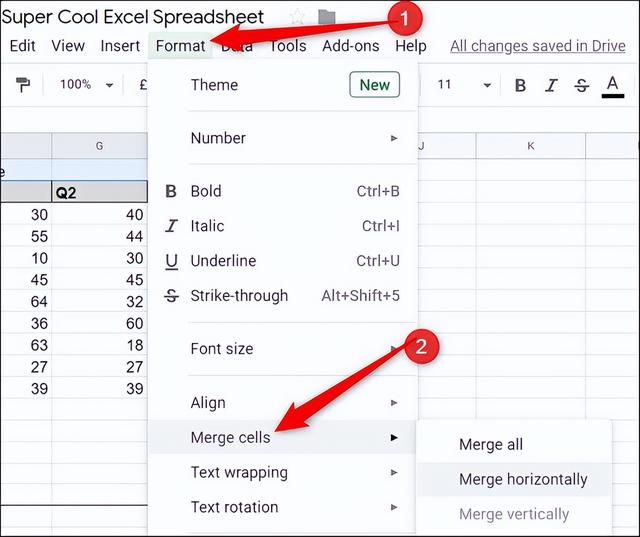Click the All changes saved in Drive link
Viewport: 640px width, 537px height.
click(x=537, y=46)
